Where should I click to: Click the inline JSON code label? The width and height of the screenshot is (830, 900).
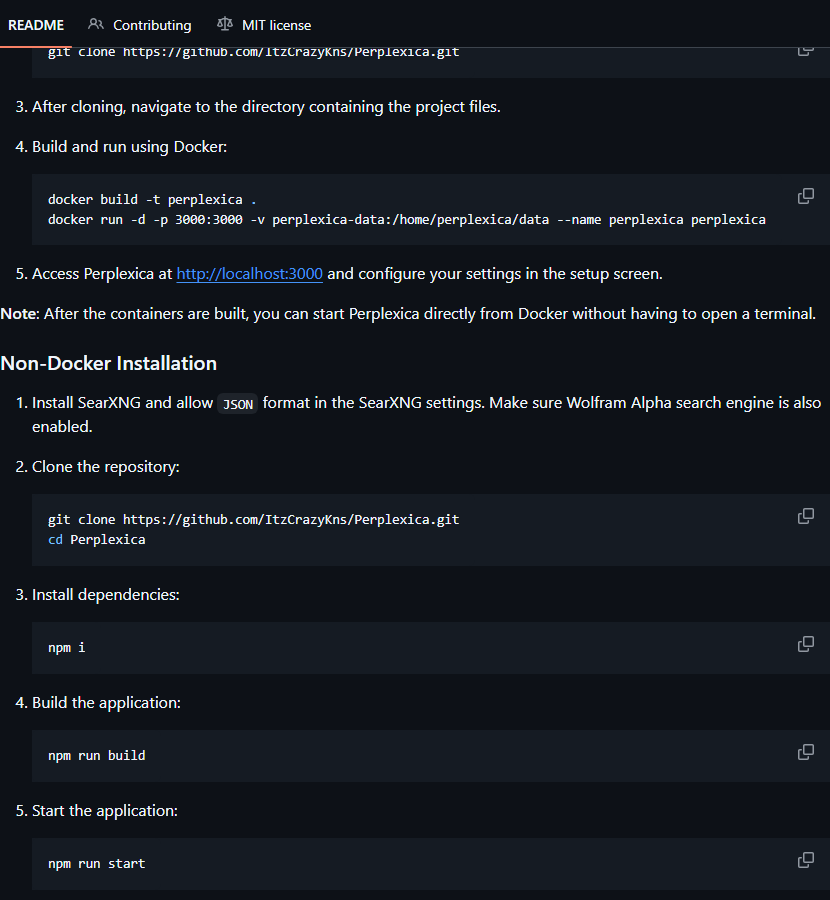coord(237,404)
